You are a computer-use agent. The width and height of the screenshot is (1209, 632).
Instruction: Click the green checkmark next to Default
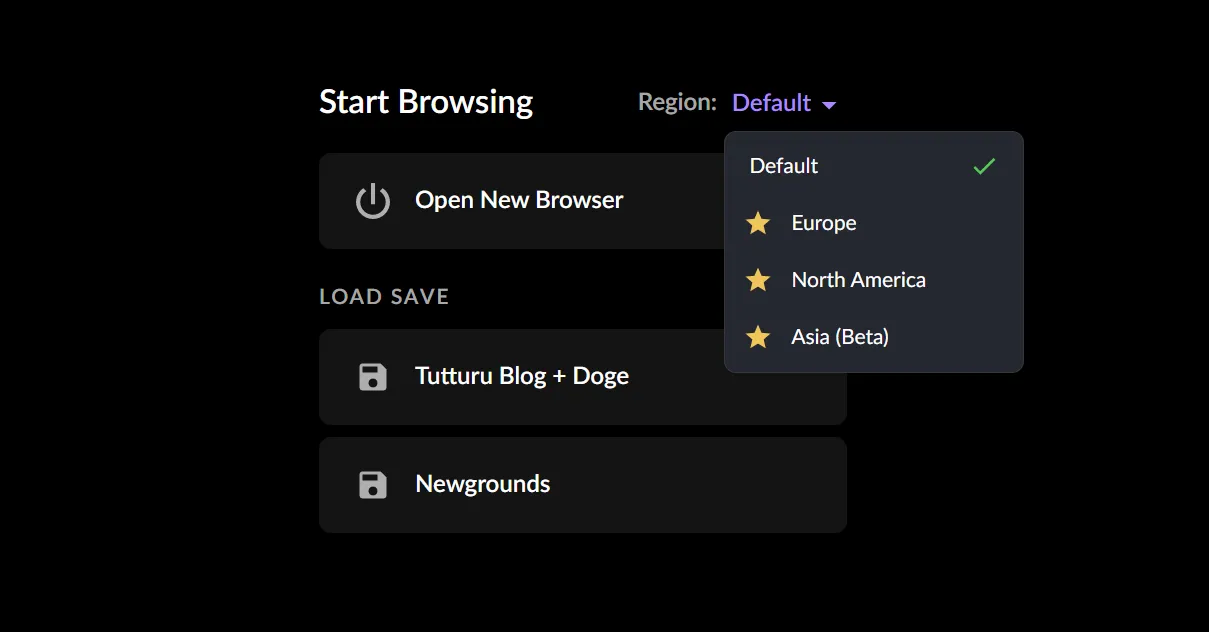coord(984,166)
